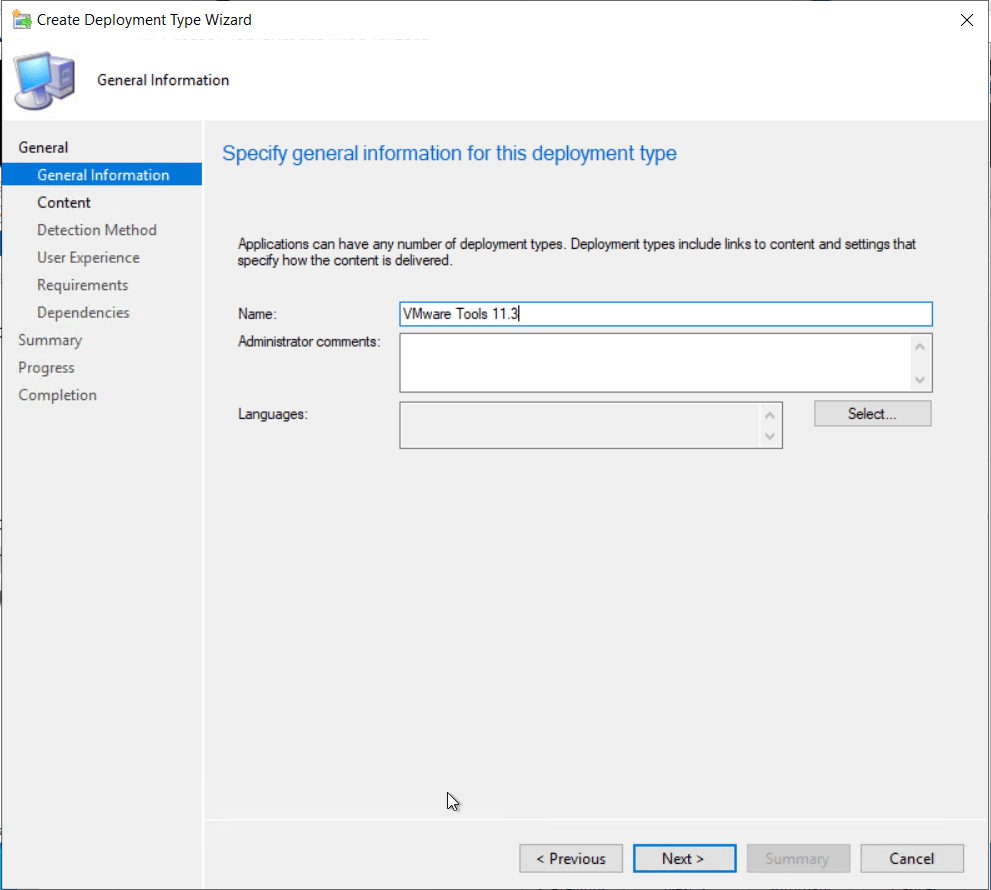The image size is (991, 890).
Task: Close the Create Deployment Type Wizard
Action: point(965,20)
